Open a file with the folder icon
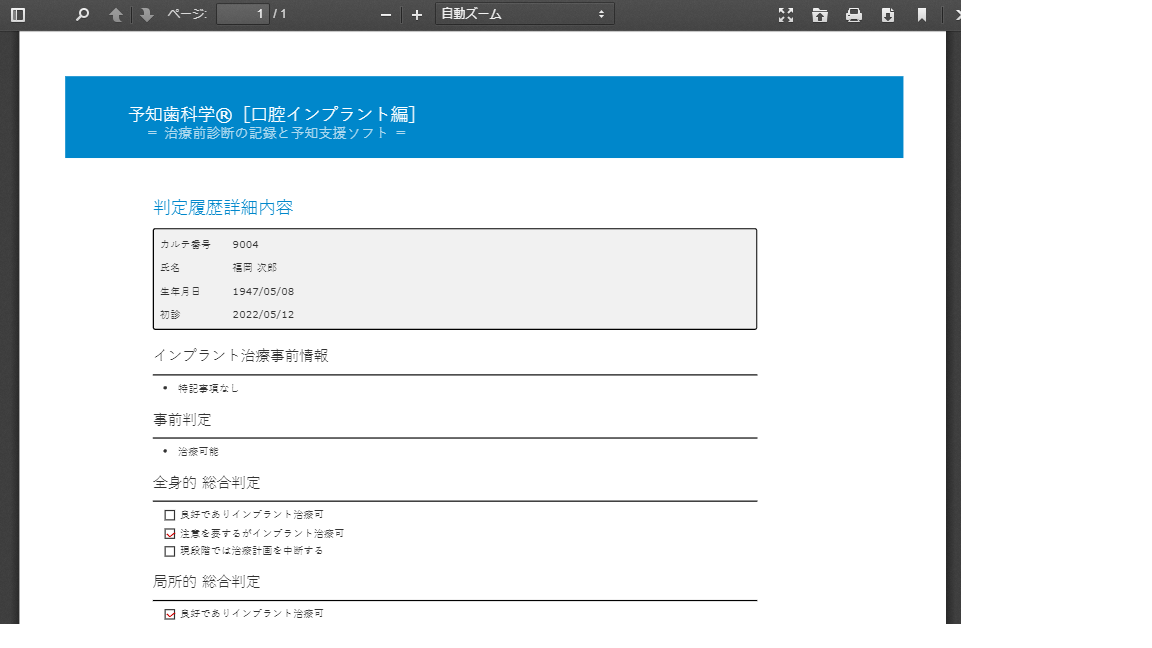Viewport: 1152px width, 648px height. click(x=820, y=15)
